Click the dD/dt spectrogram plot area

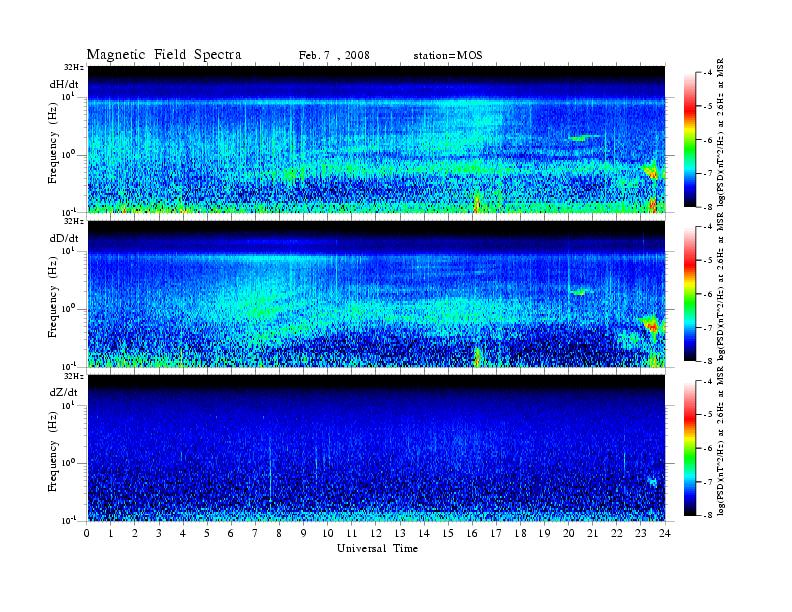coord(376,294)
